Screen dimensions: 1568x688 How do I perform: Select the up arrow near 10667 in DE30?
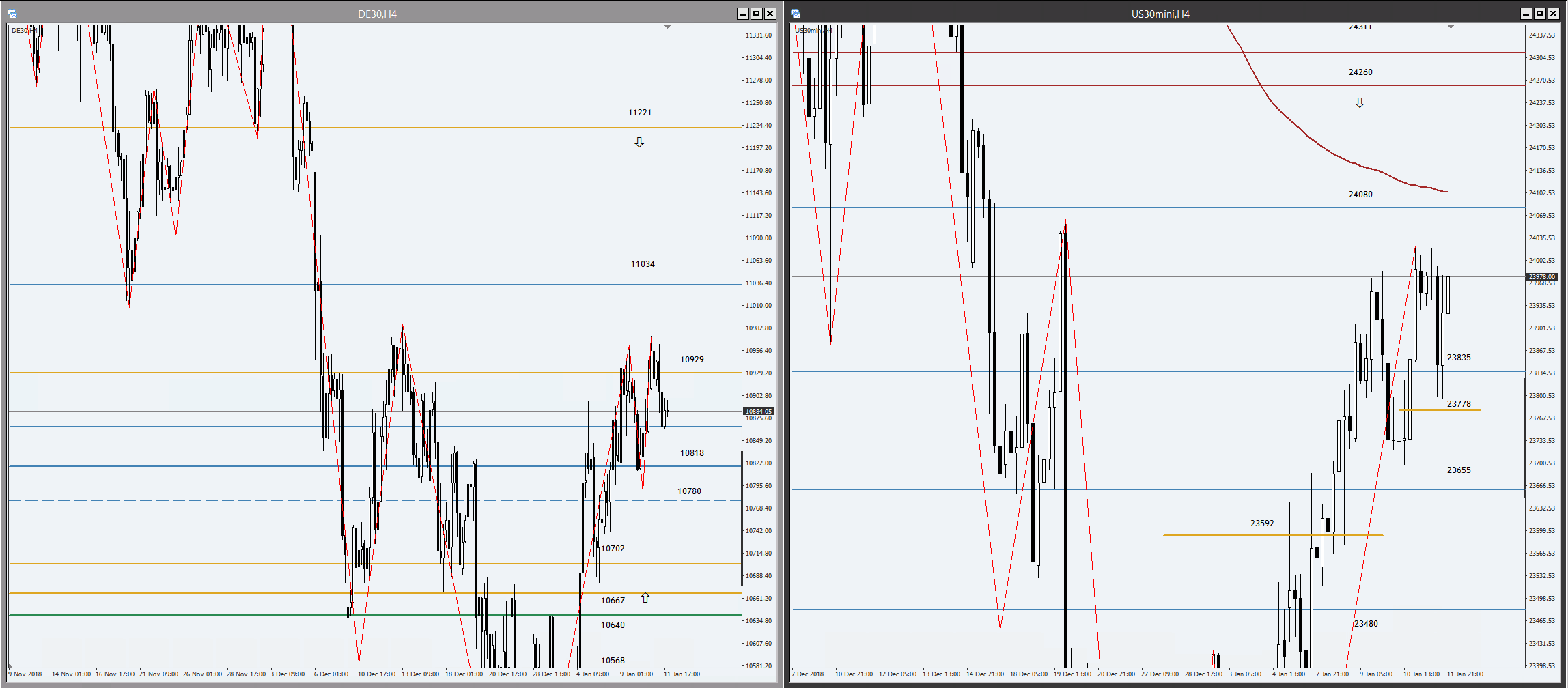point(645,598)
